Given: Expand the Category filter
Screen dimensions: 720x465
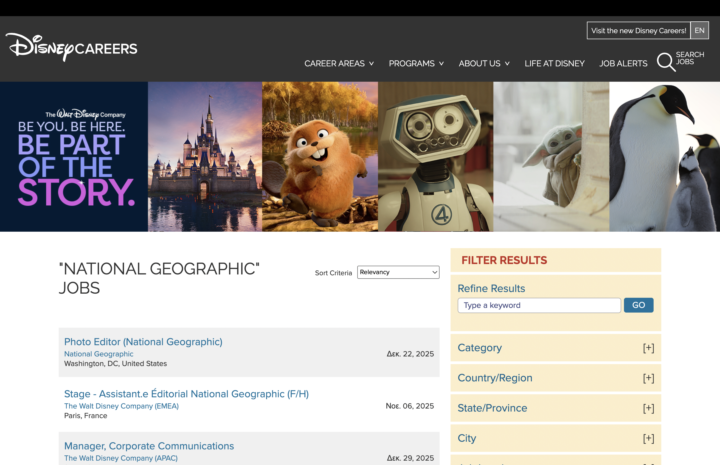Looking at the screenshot, I should point(556,348).
